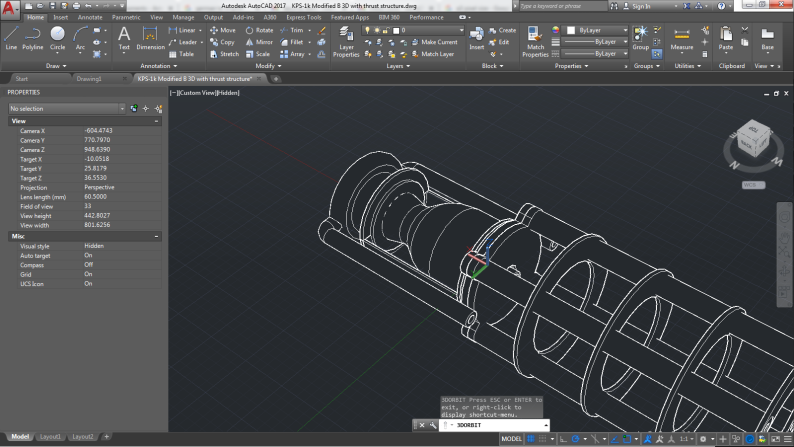The width and height of the screenshot is (794, 447).
Task: Click the Array tool
Action: pyautogui.click(x=292, y=54)
